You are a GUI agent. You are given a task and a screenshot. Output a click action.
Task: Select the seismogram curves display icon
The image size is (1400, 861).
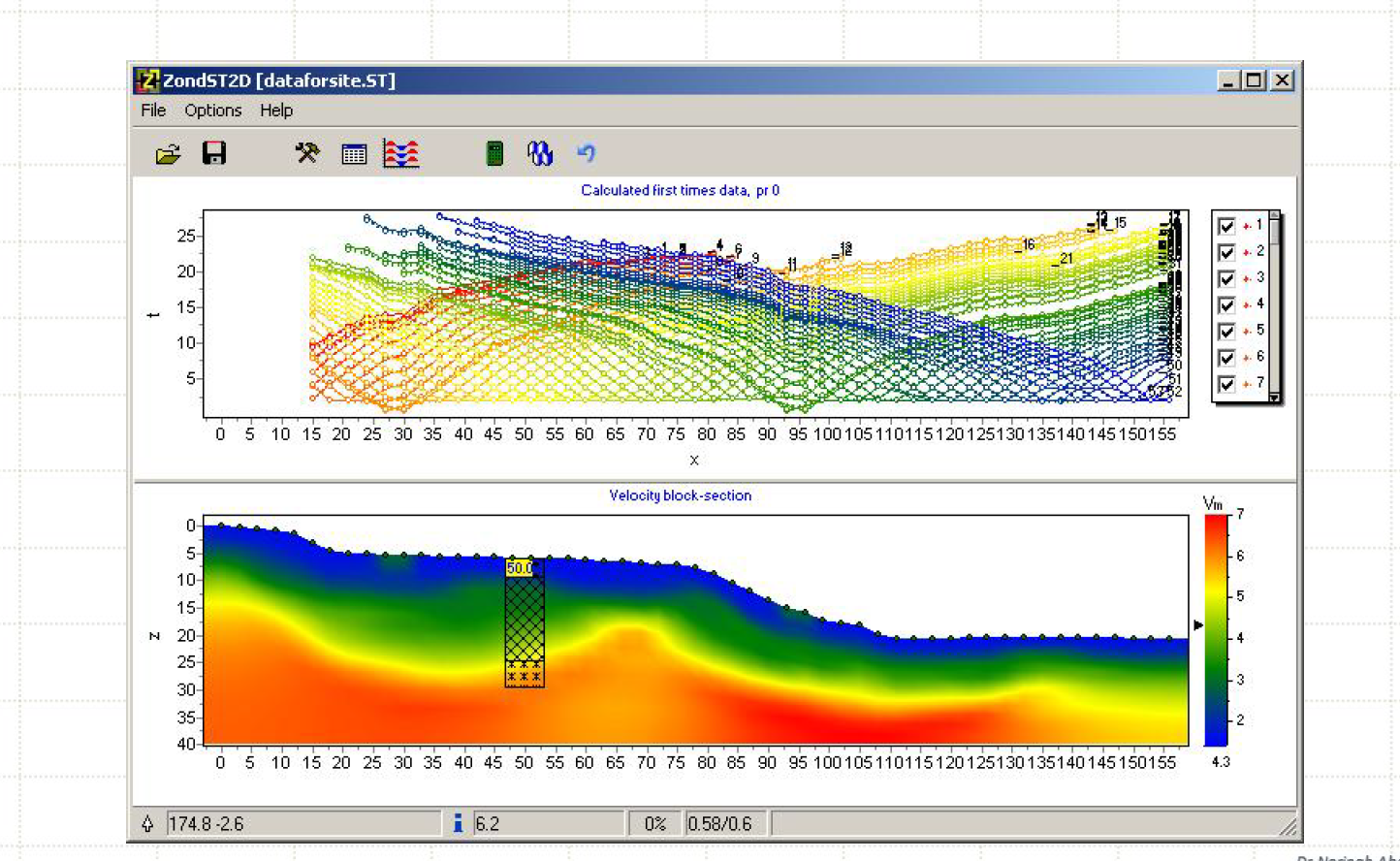click(401, 152)
